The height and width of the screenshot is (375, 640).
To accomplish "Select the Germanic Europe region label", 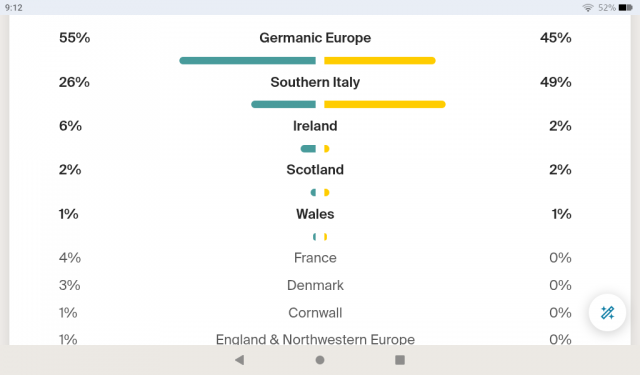I will tap(315, 38).
